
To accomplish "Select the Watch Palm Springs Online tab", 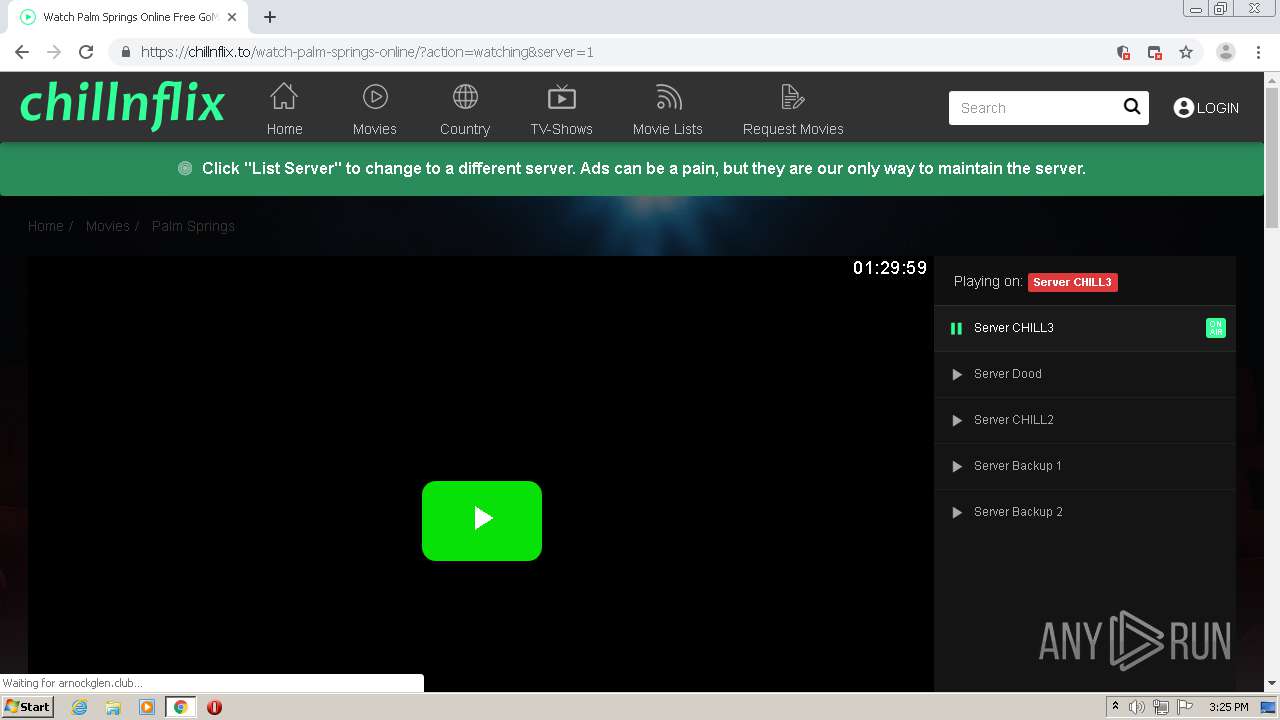I will [130, 17].
